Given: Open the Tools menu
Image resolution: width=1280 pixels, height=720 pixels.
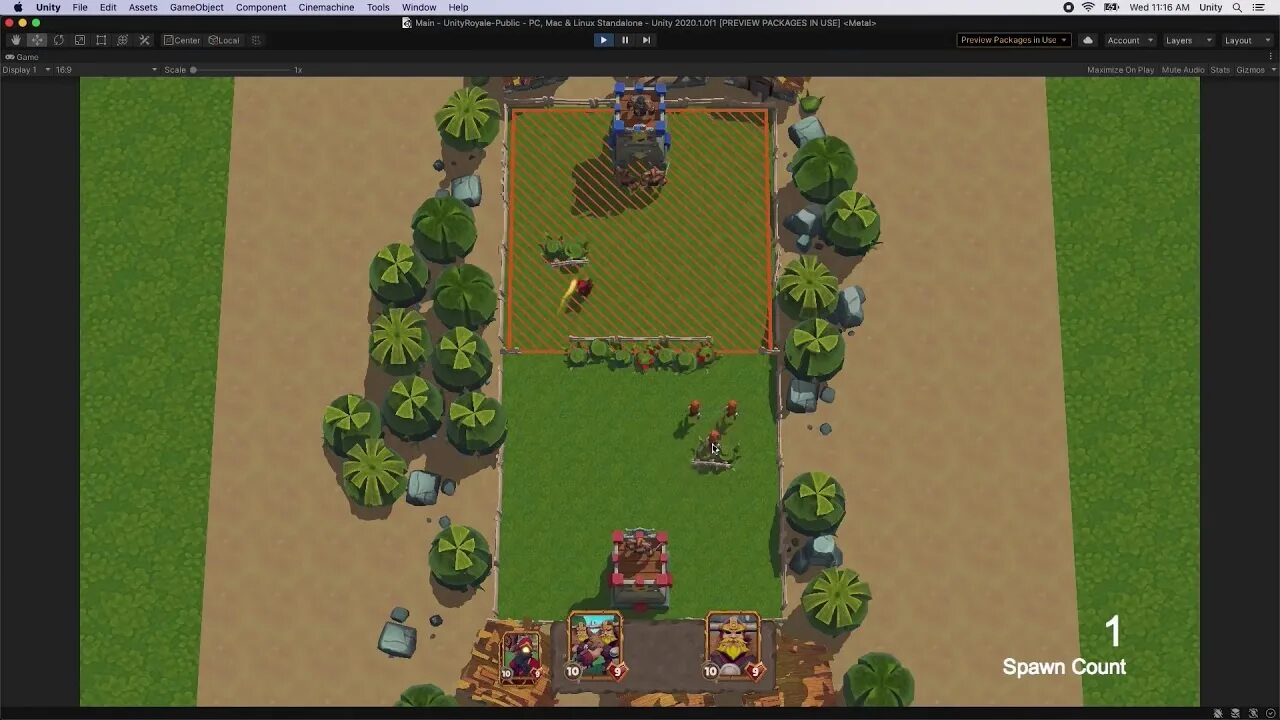Looking at the screenshot, I should (378, 7).
